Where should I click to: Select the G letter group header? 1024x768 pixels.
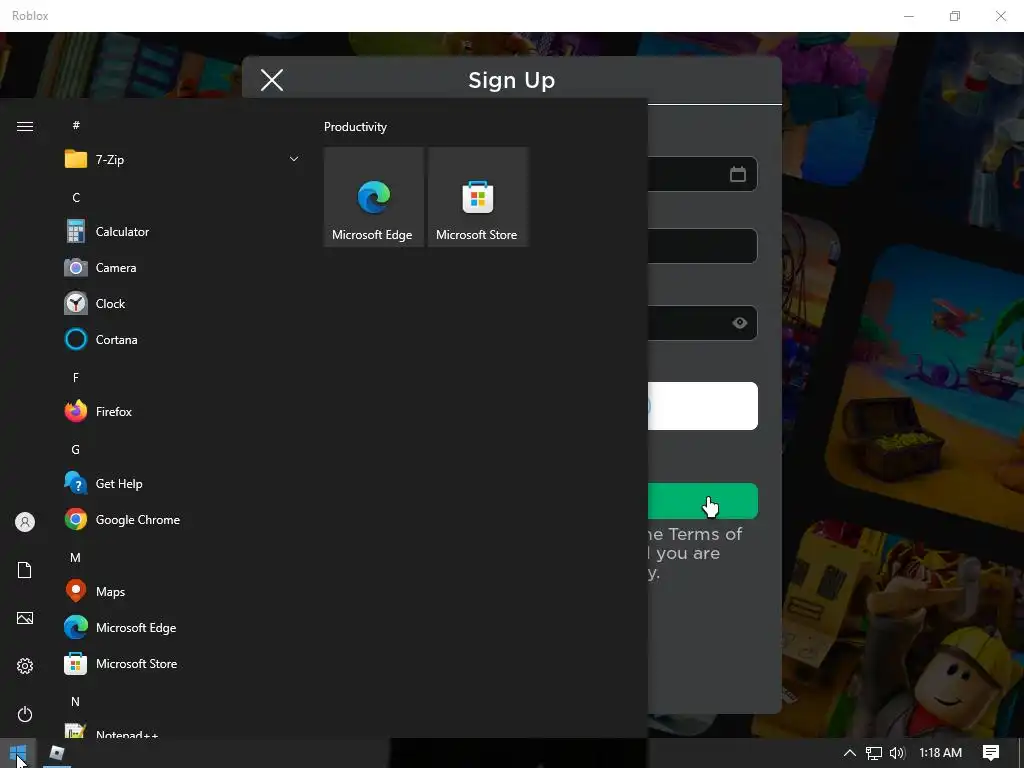[76, 449]
